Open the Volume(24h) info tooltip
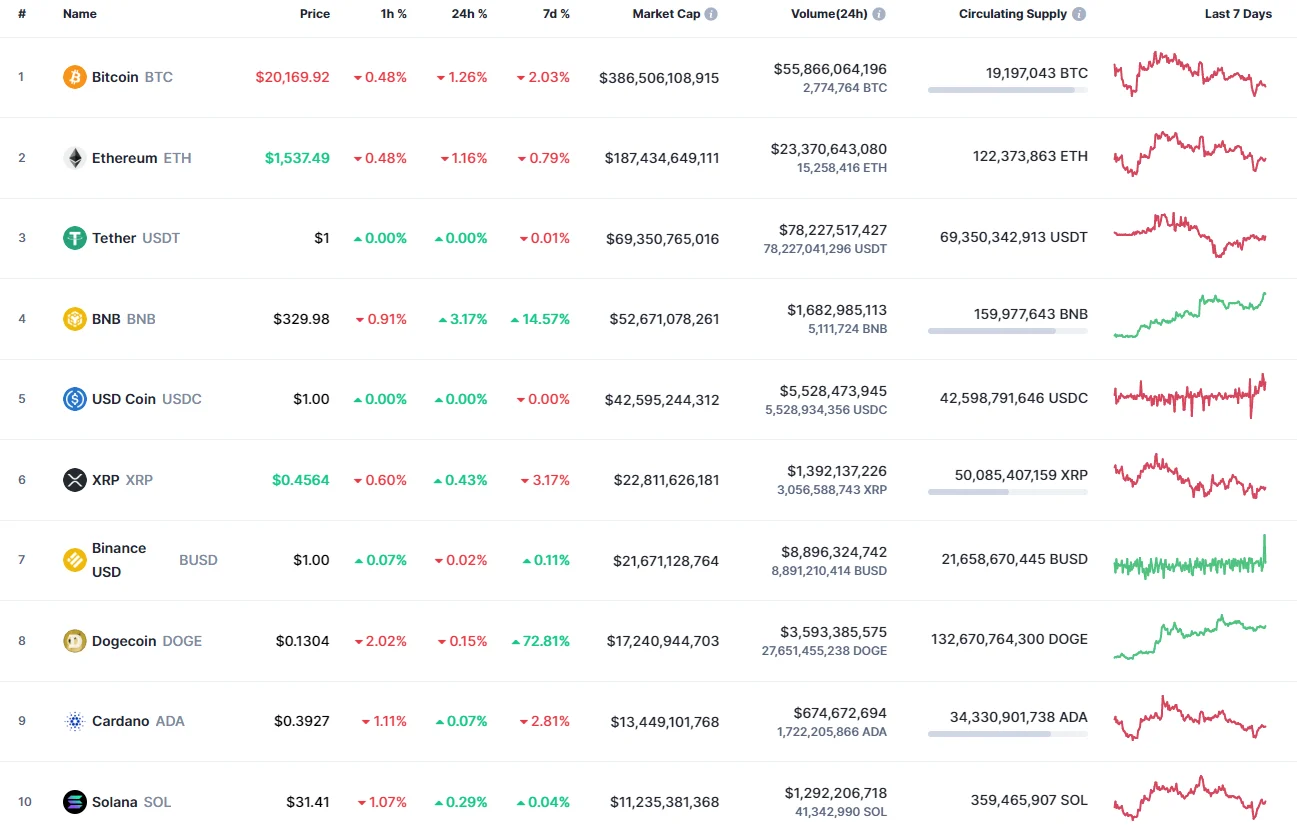 click(x=878, y=14)
